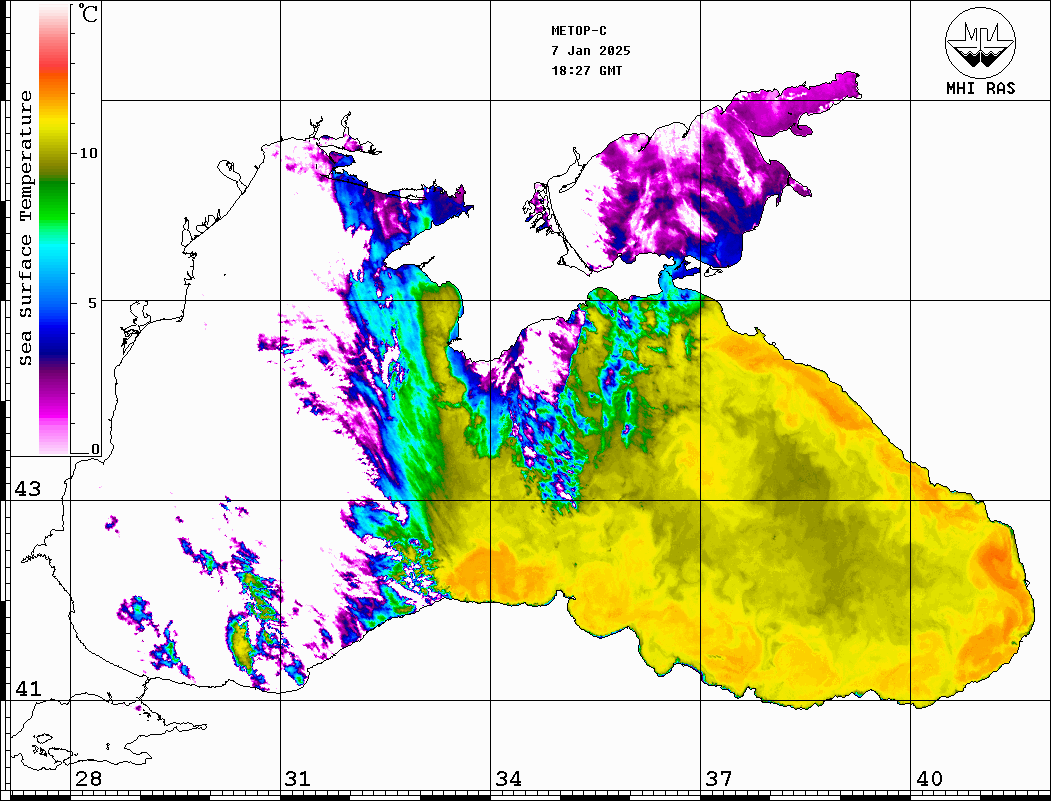This screenshot has height=801, width=1051.
Task: Click the 'MHI RAS' label text
Action: click(x=980, y=88)
